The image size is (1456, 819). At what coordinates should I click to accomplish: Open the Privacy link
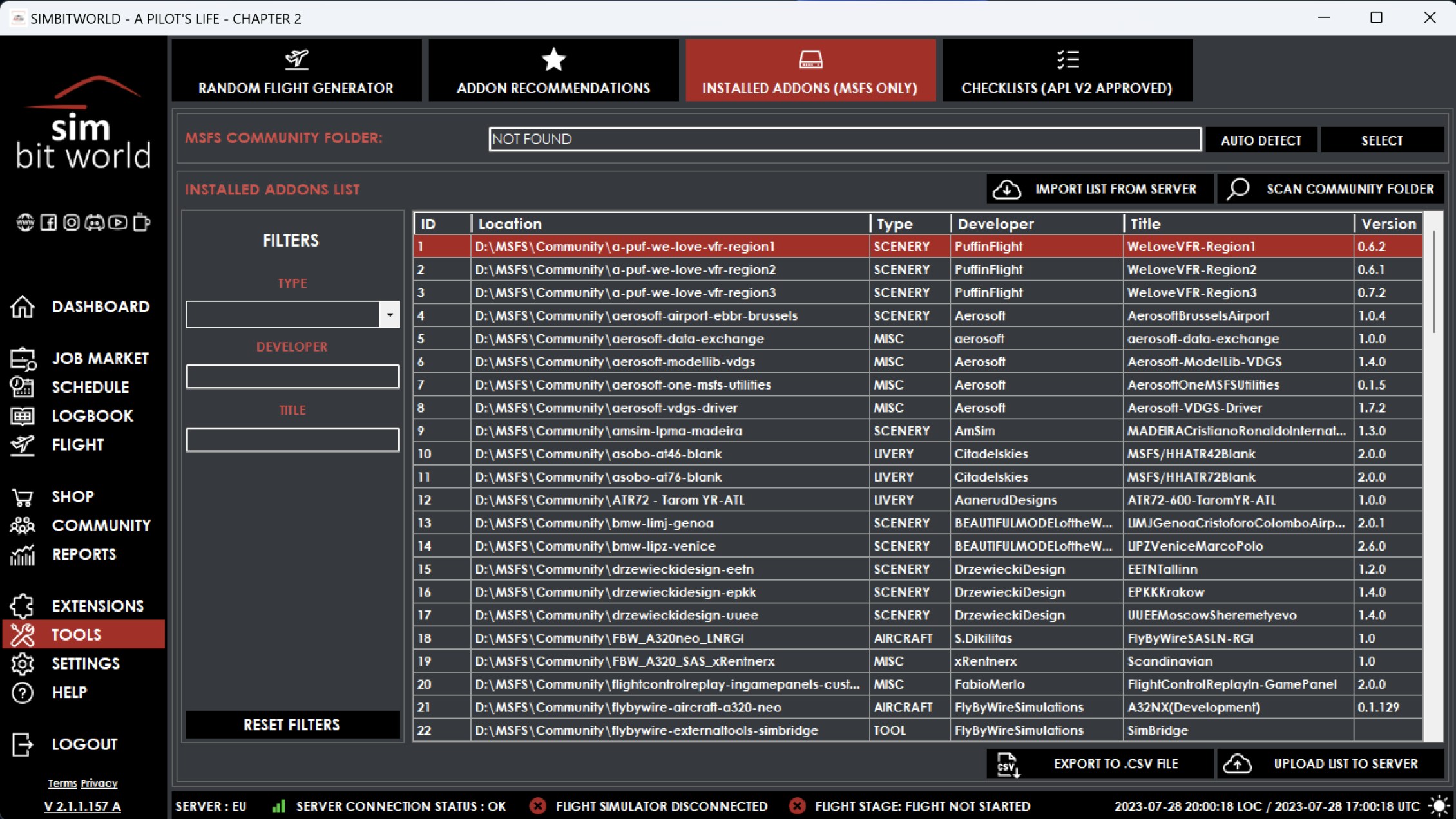point(99,784)
